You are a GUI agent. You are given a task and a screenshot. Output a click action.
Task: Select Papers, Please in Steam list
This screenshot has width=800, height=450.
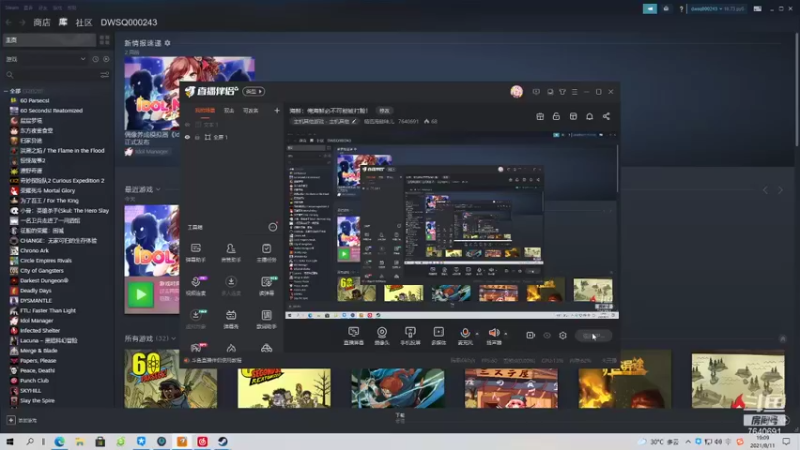[x=38, y=361]
